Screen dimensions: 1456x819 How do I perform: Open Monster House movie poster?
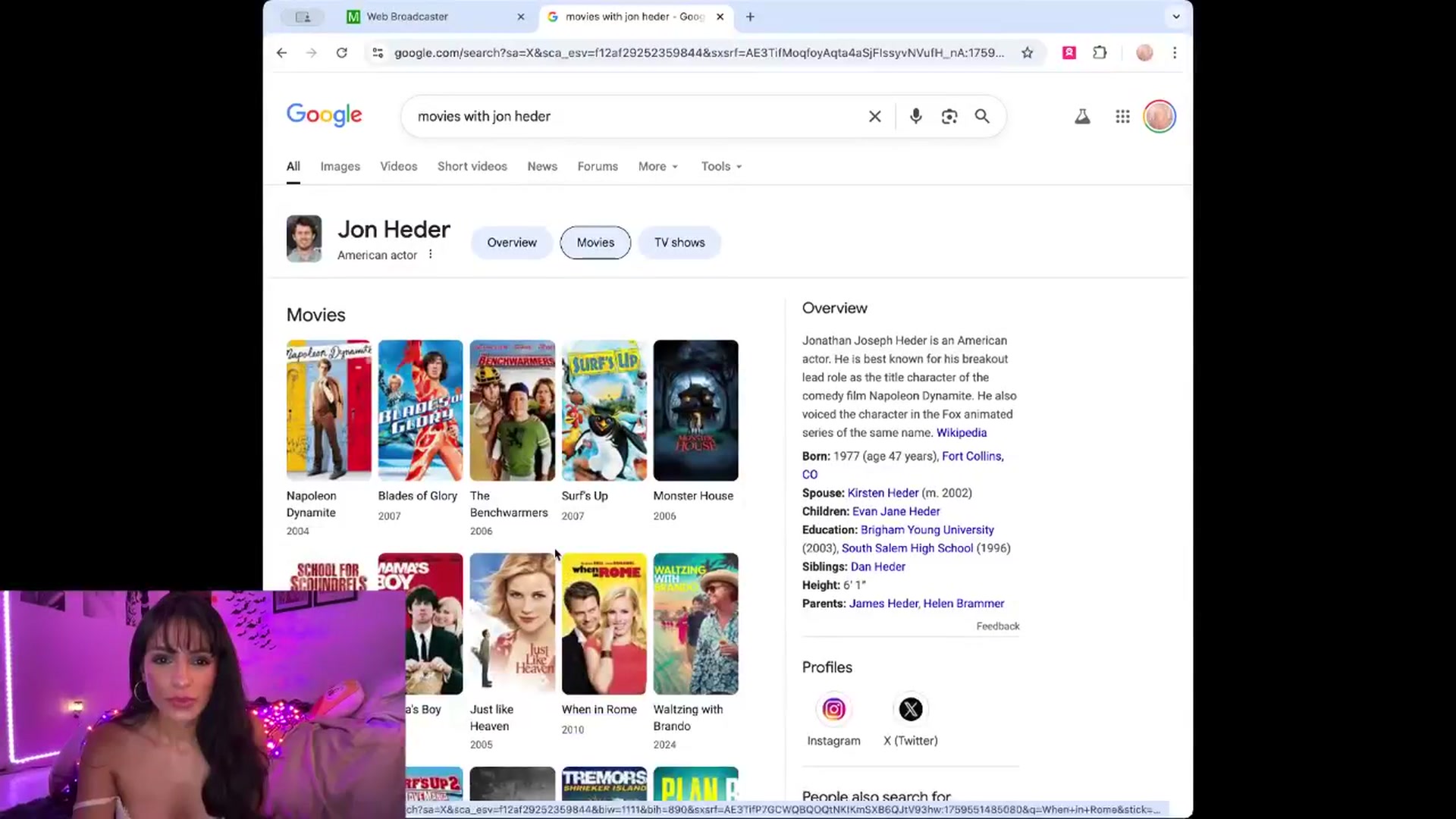(x=695, y=410)
